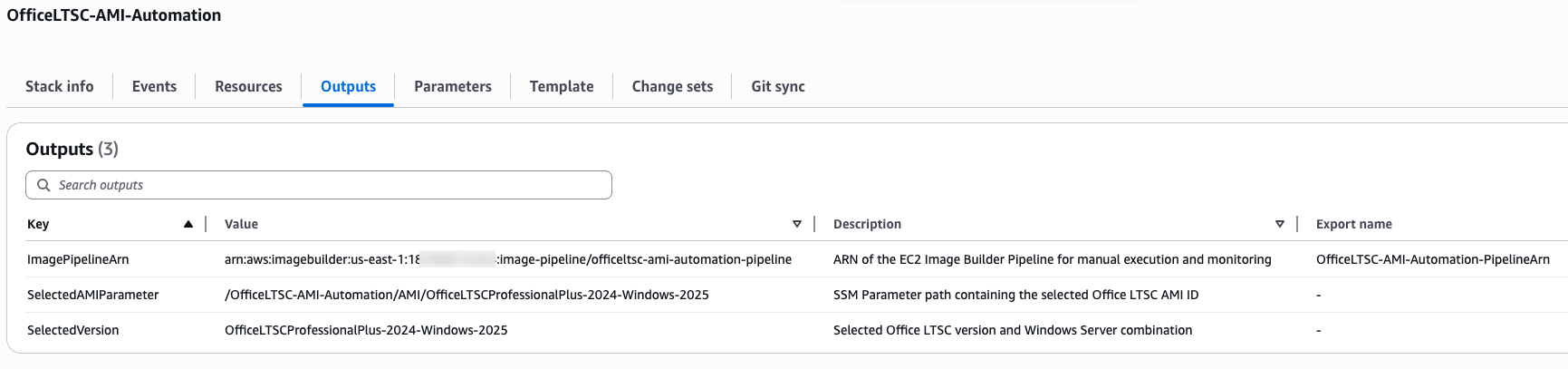
Task: Click the SSM parameter path value
Action: point(467,295)
